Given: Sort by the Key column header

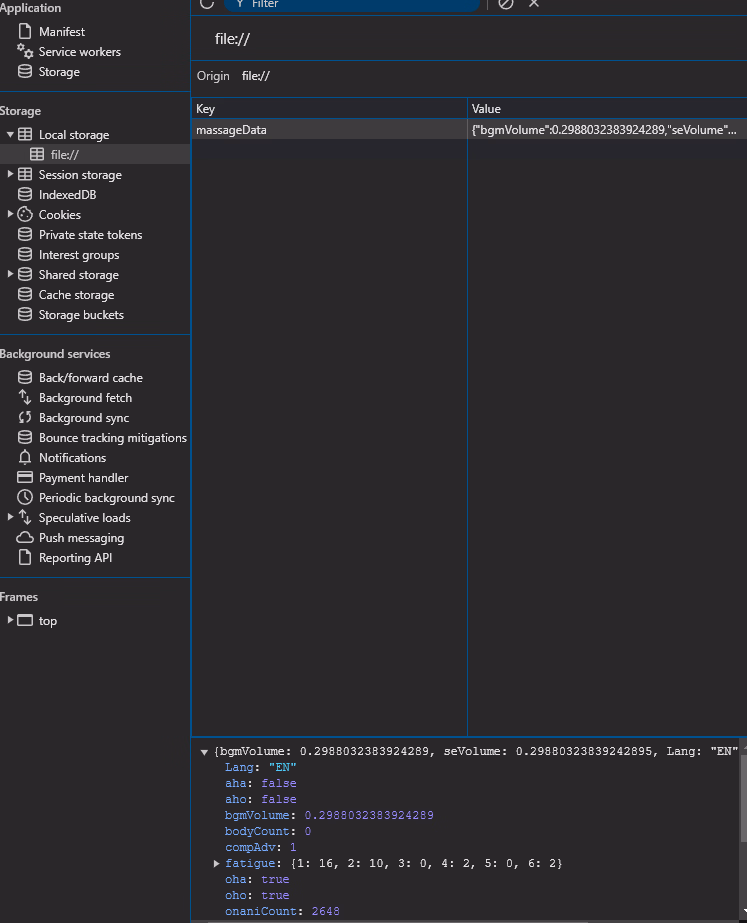Looking at the screenshot, I should pyautogui.click(x=329, y=109).
